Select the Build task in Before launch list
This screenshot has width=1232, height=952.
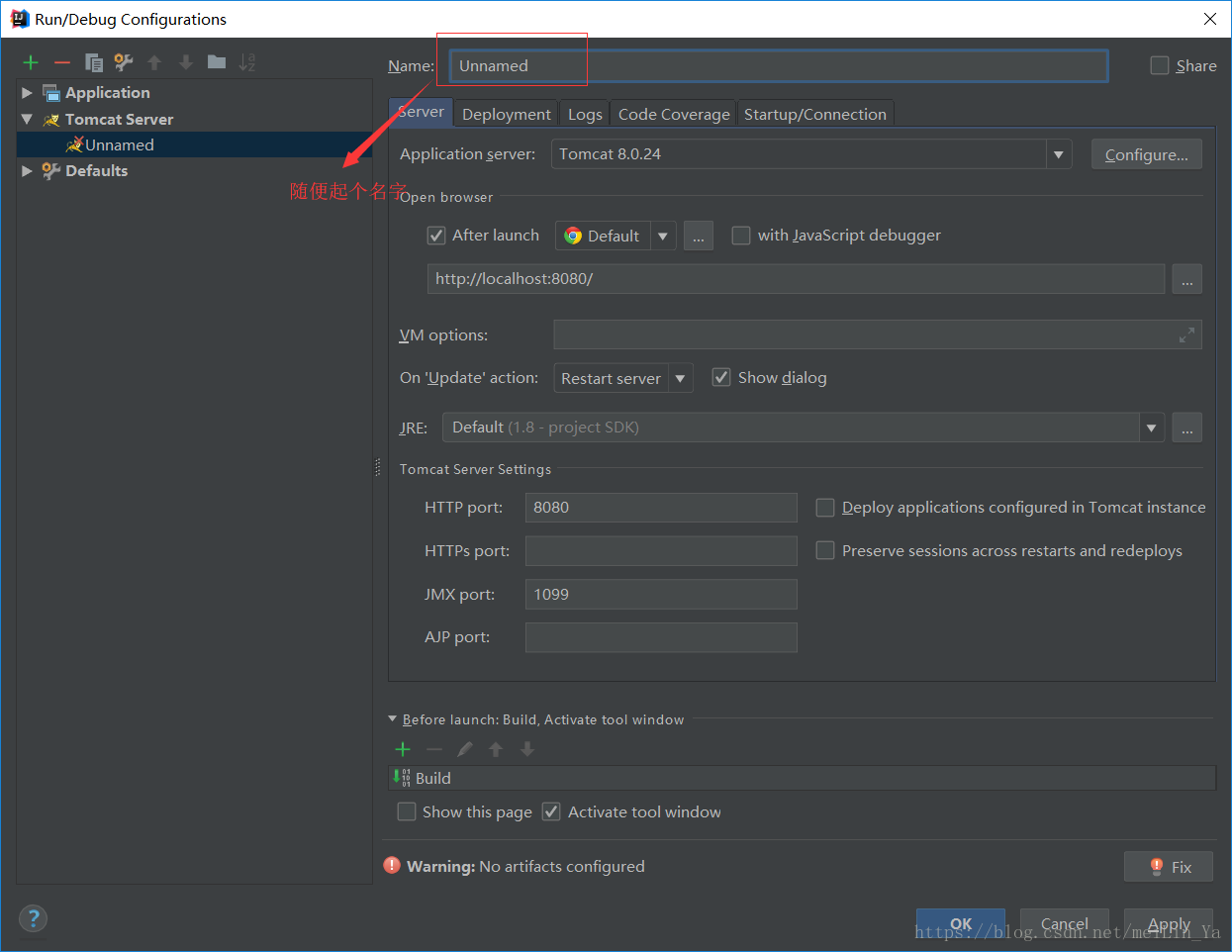[803, 778]
